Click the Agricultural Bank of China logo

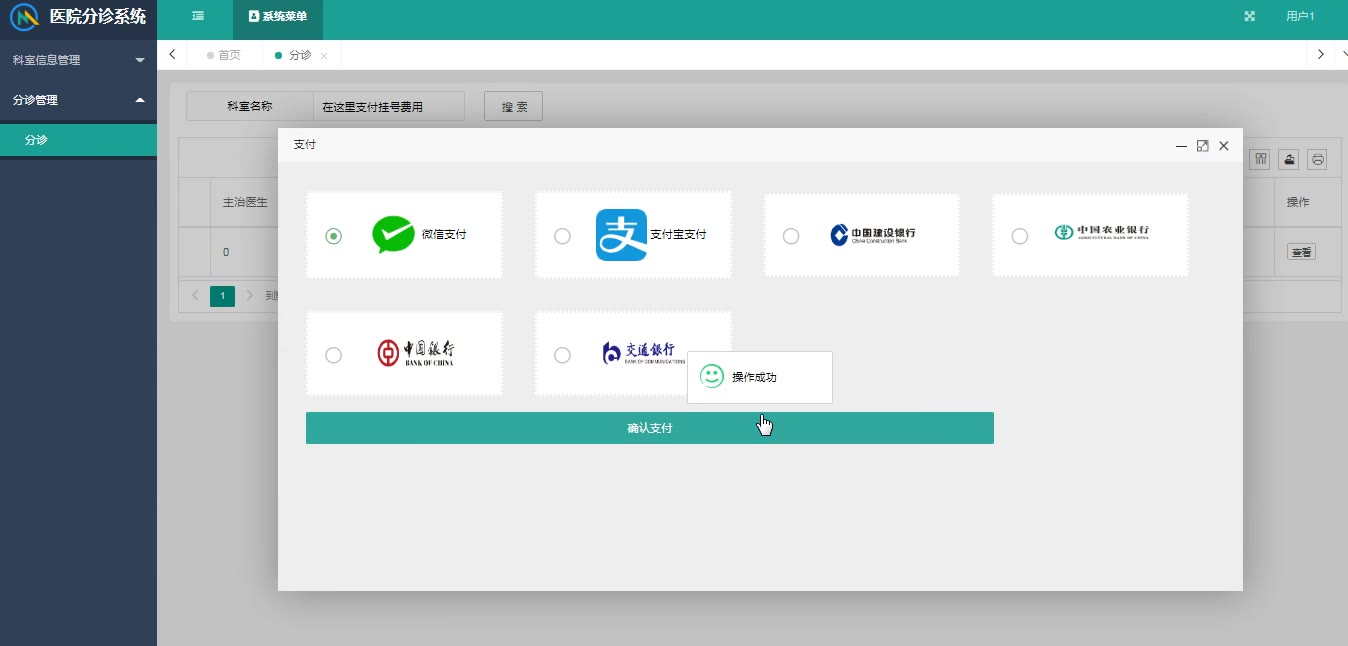(x=1101, y=232)
